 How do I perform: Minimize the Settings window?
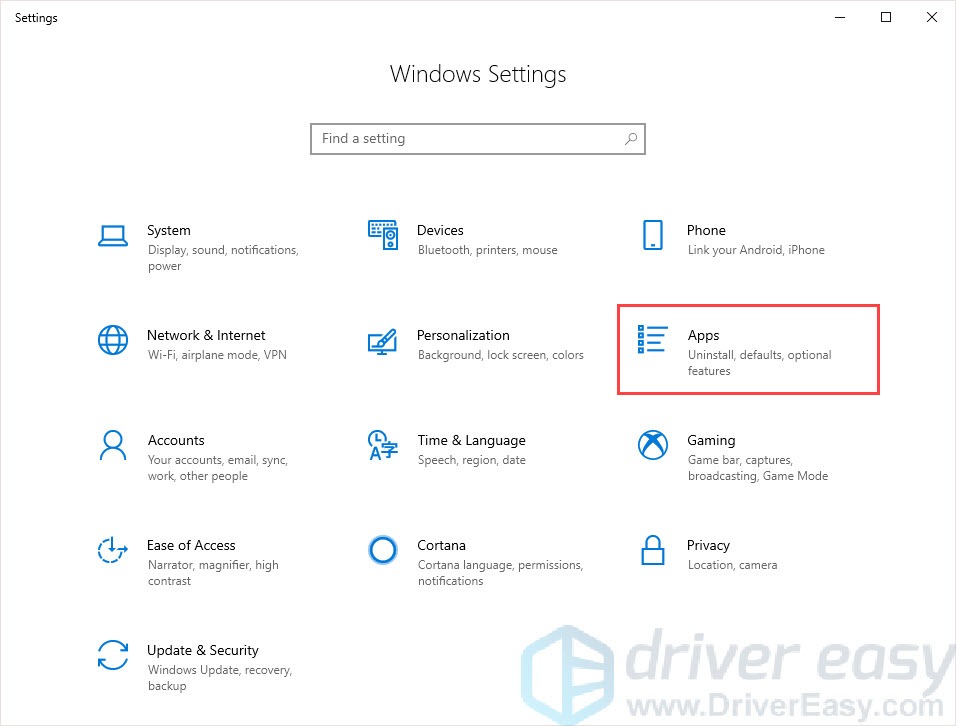840,17
